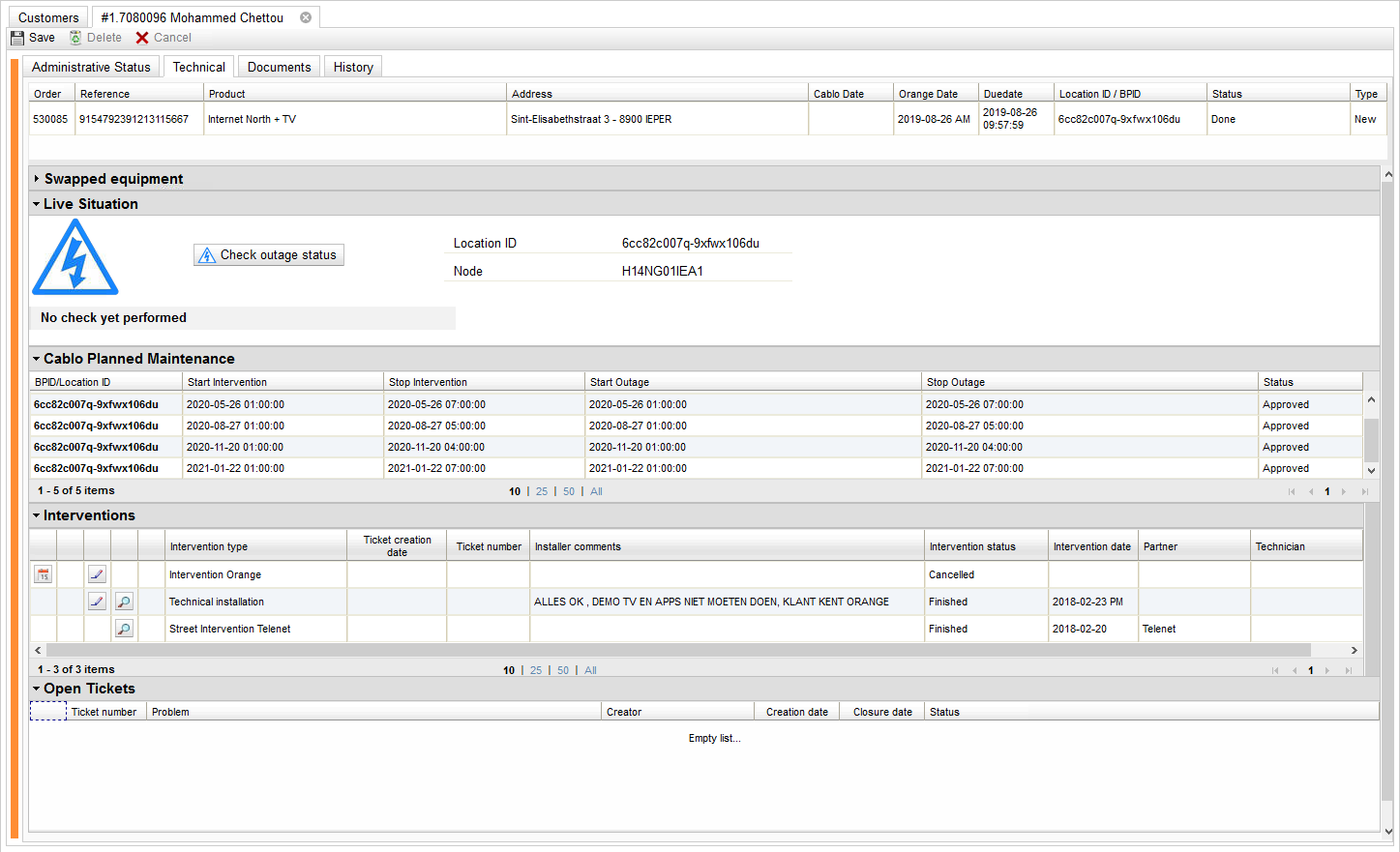The width and height of the screenshot is (1400, 852).
Task: Click edit pencil icon for Technical installation
Action: [97, 602]
